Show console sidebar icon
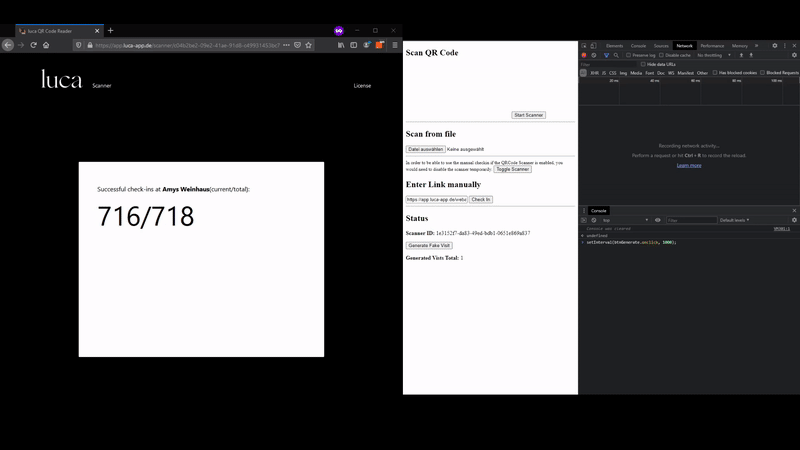The height and width of the screenshot is (450, 800). (584, 220)
